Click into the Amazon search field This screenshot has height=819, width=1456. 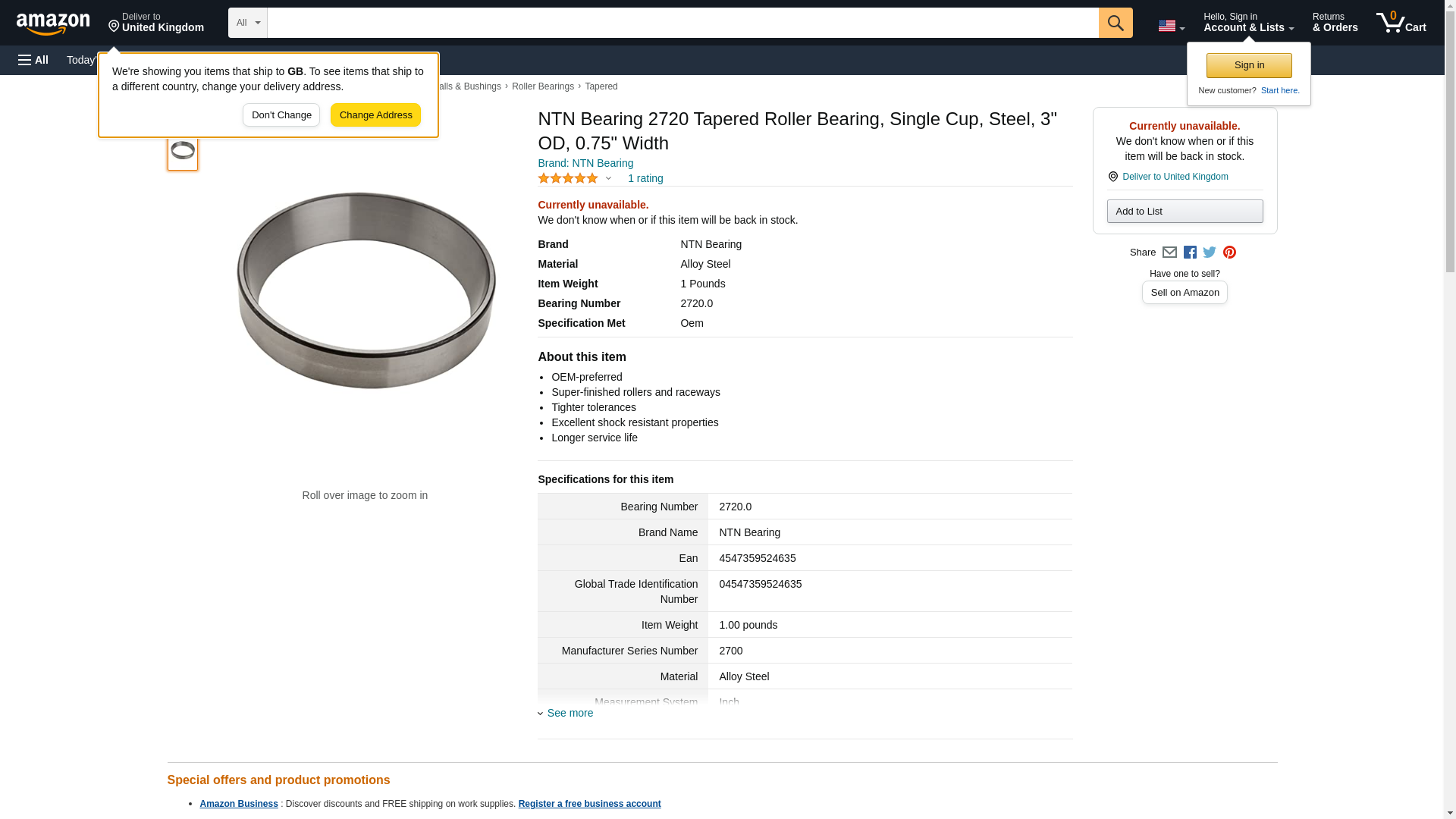pyautogui.click(x=682, y=23)
